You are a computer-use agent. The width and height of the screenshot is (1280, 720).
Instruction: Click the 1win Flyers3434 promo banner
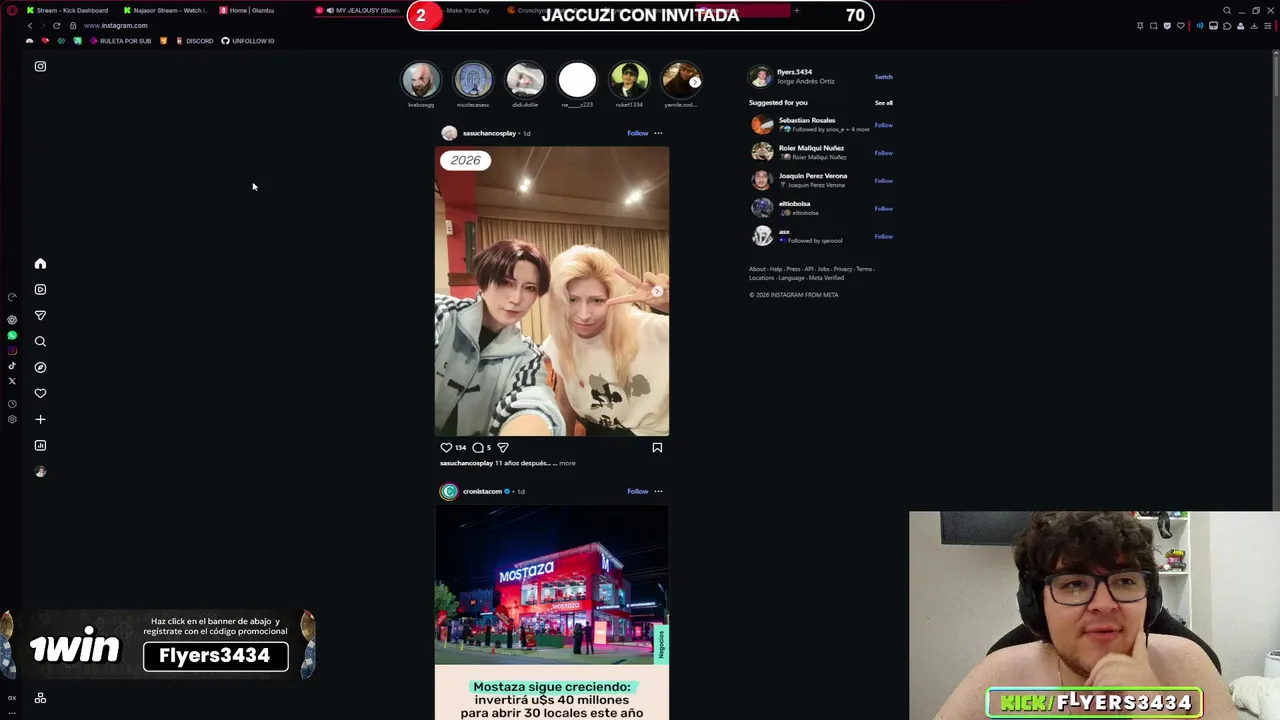point(158,644)
